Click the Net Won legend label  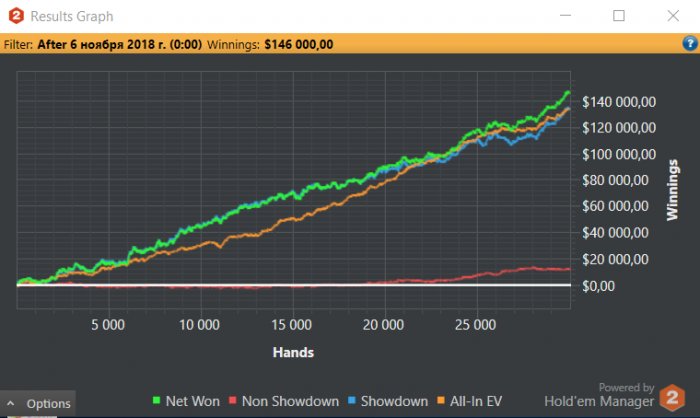[x=192, y=401]
